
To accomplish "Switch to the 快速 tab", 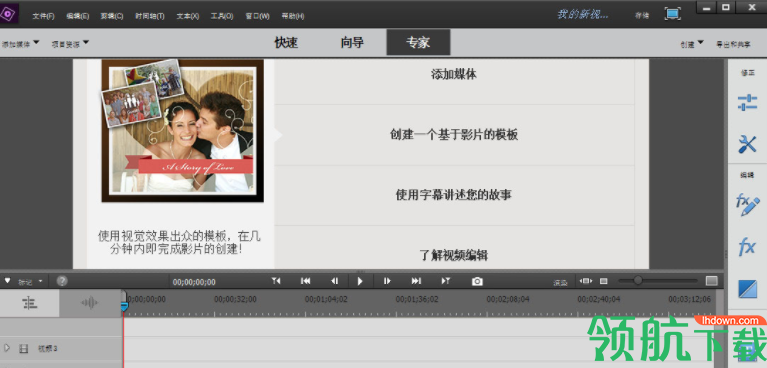I will [x=286, y=43].
